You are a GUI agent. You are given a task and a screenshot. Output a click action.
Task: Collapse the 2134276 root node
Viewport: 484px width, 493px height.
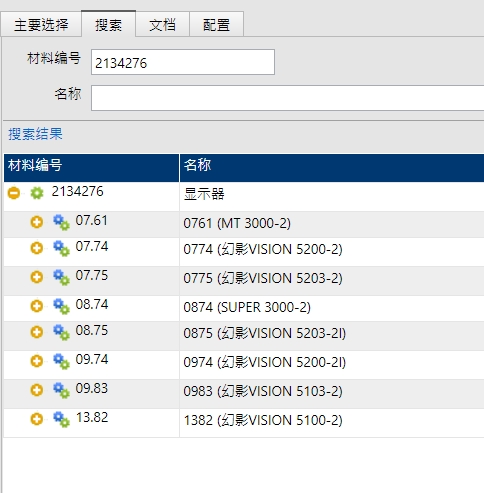(14, 193)
